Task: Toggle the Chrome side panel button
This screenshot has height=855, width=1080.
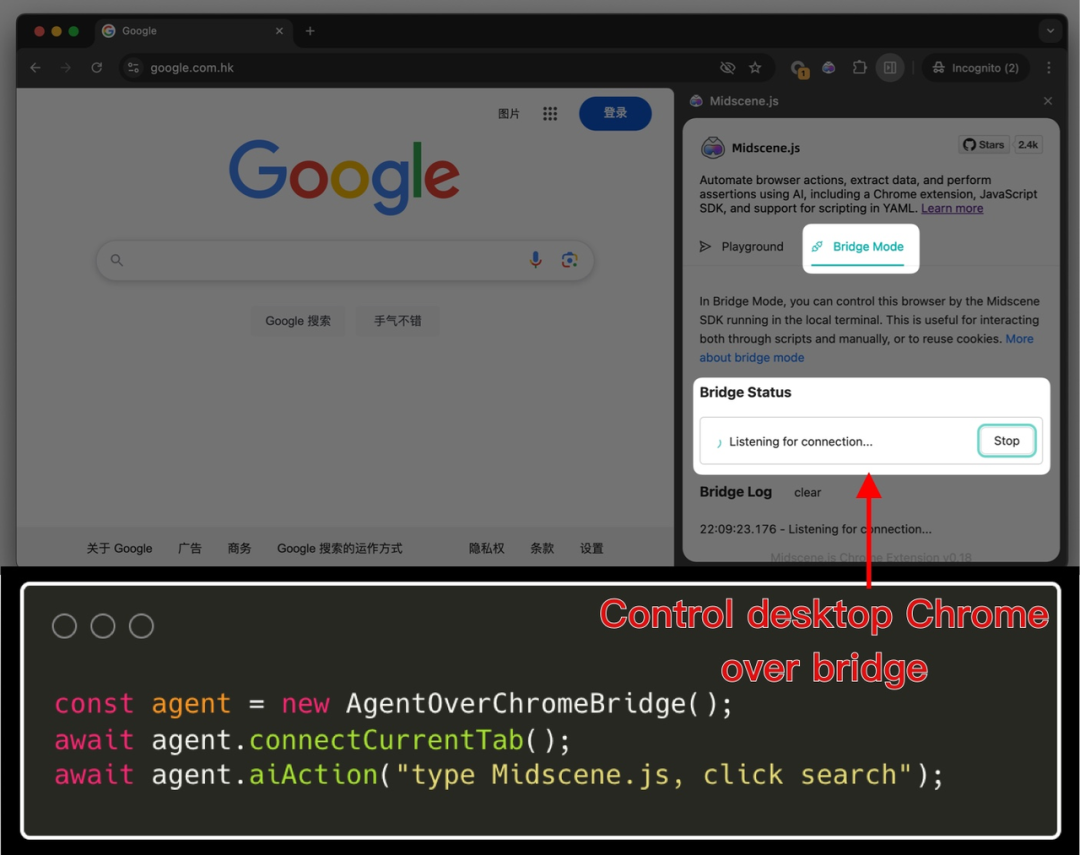Action: coord(890,68)
